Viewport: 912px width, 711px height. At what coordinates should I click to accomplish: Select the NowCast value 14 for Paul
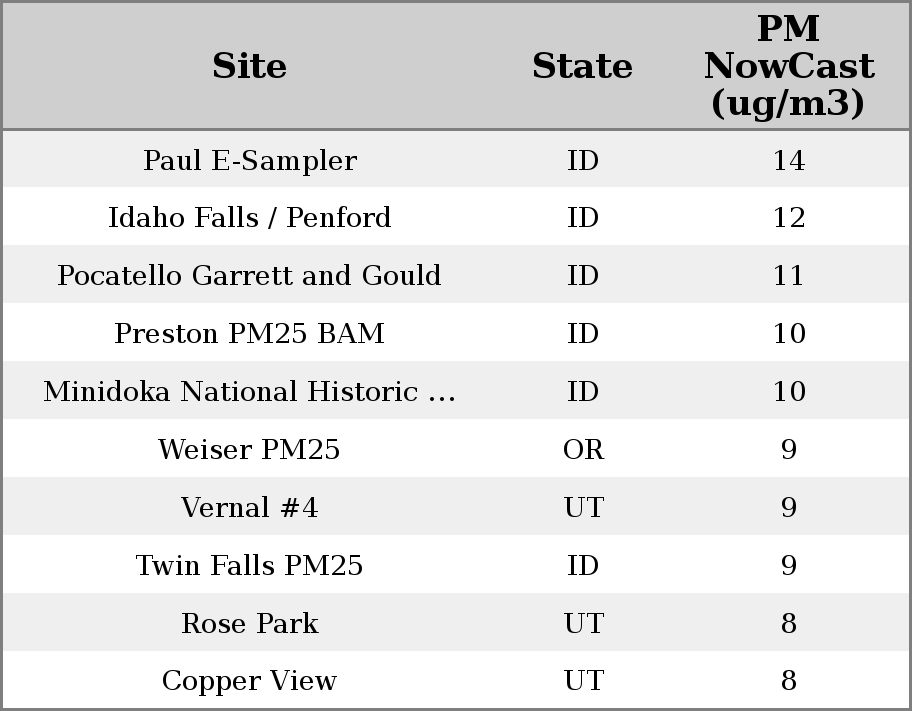(788, 161)
